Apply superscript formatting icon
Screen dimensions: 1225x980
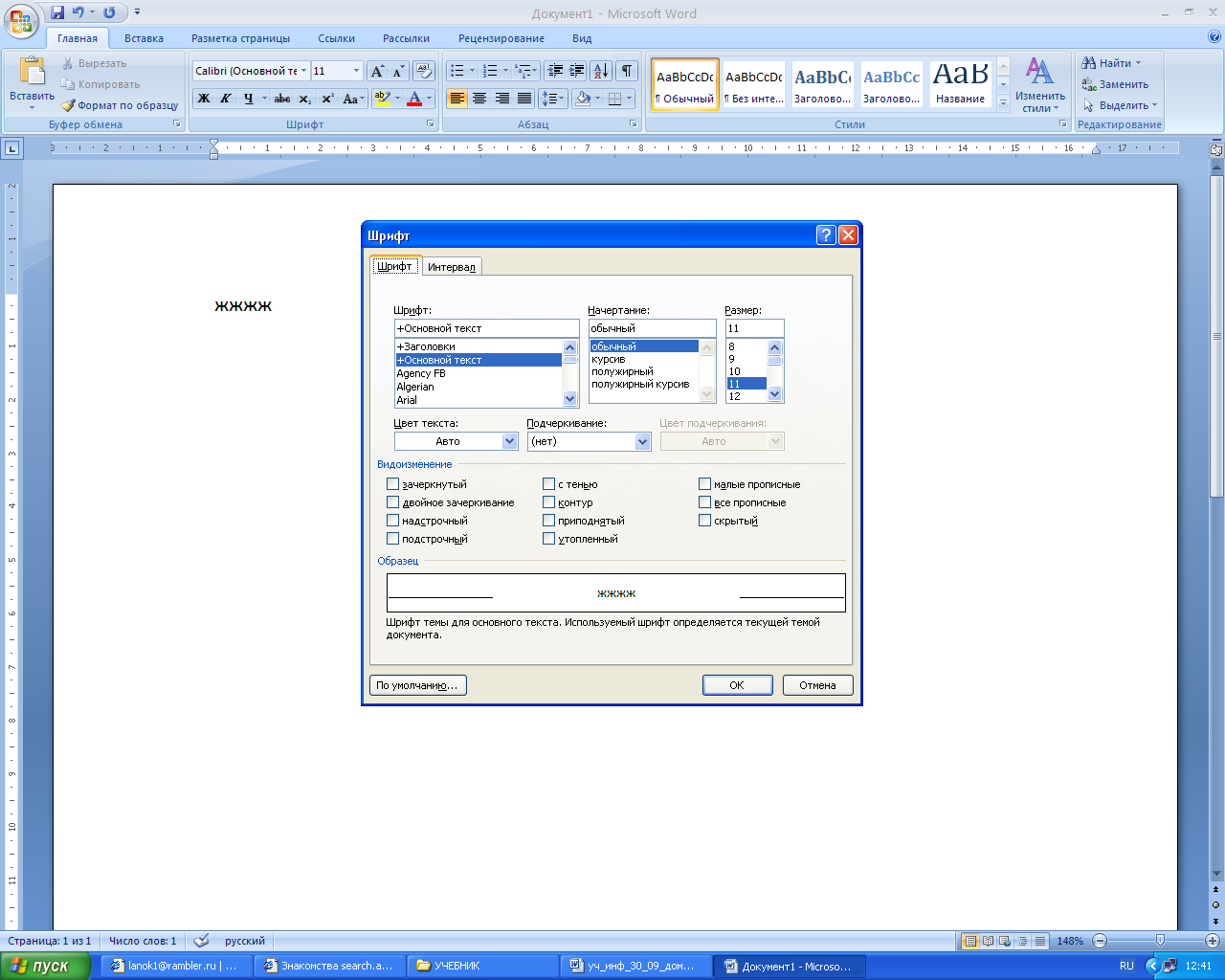pyautogui.click(x=327, y=99)
